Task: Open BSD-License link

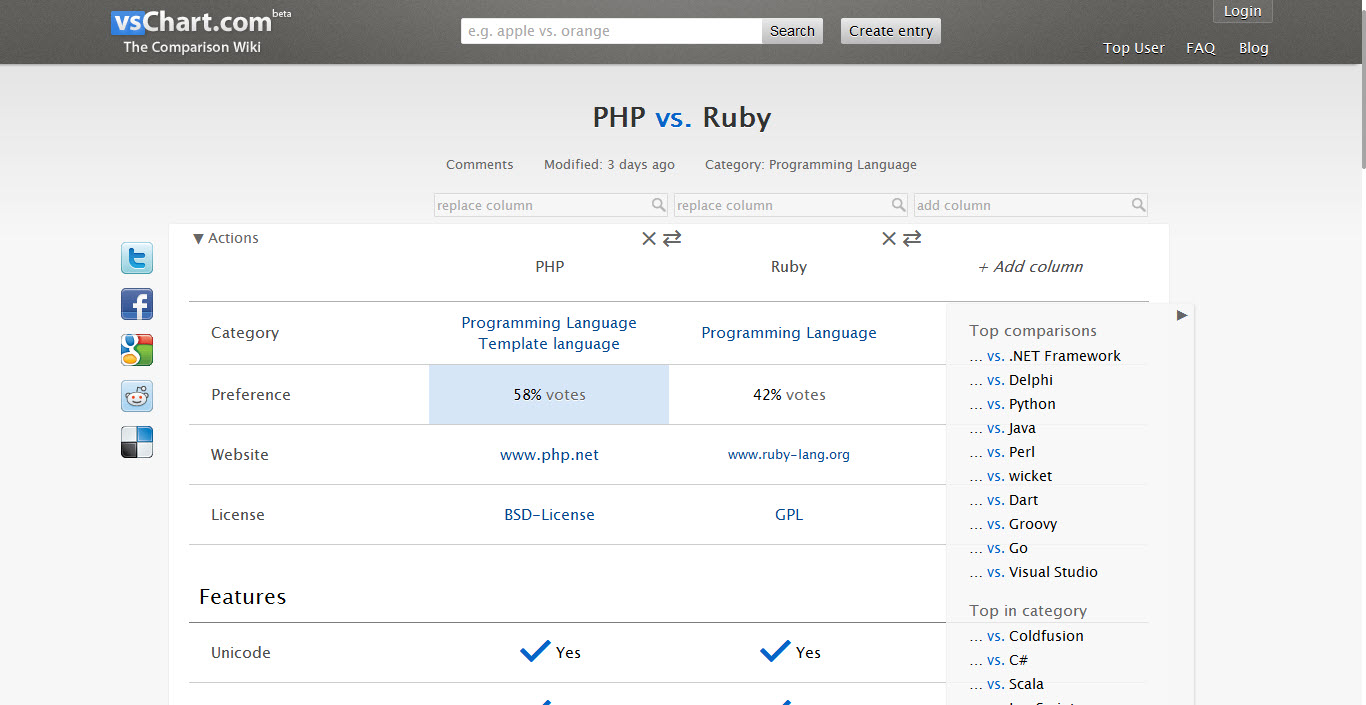Action: click(x=549, y=515)
